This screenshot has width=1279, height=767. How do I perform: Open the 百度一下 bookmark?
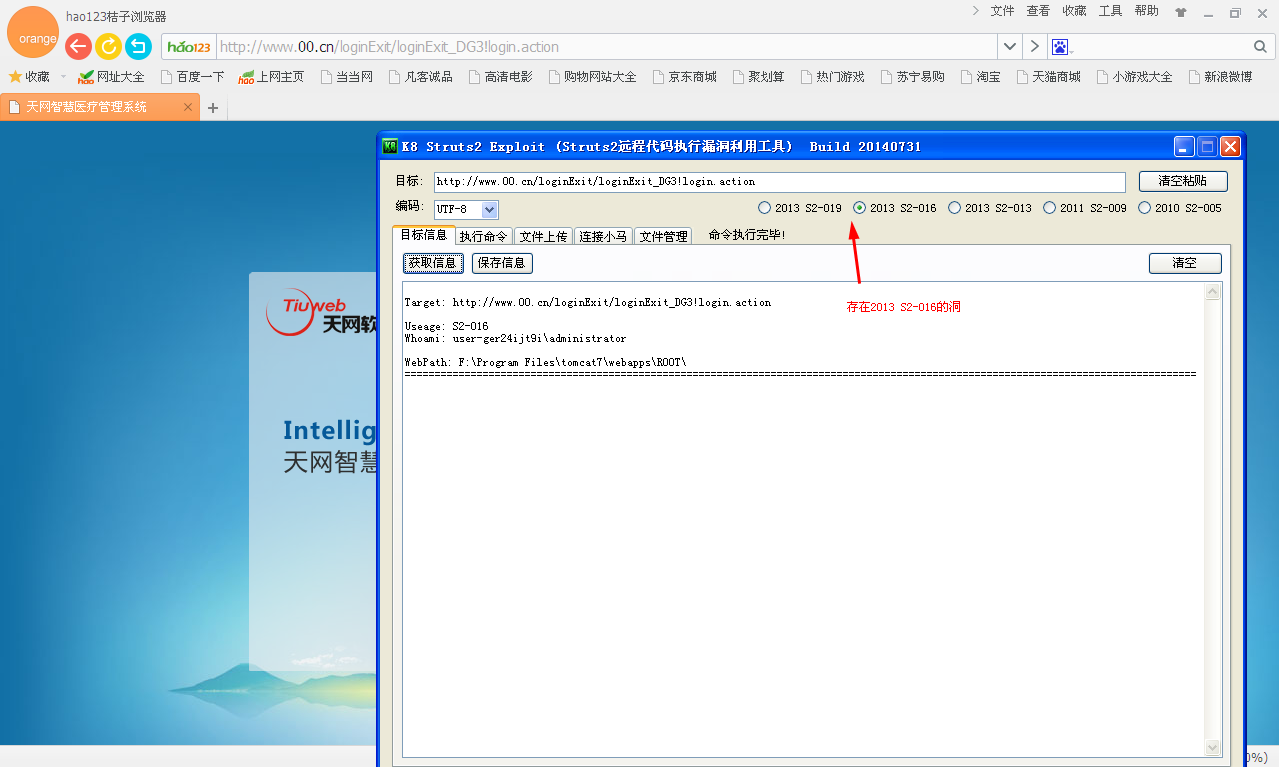click(192, 77)
